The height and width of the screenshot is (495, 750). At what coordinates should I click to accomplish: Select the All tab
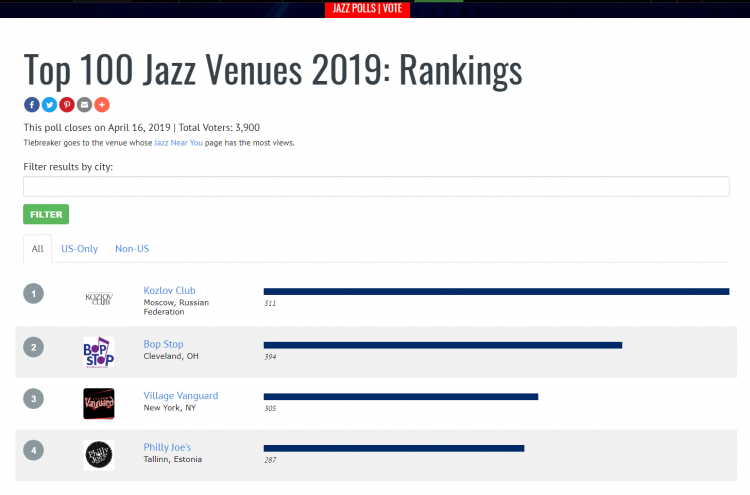tap(37, 249)
